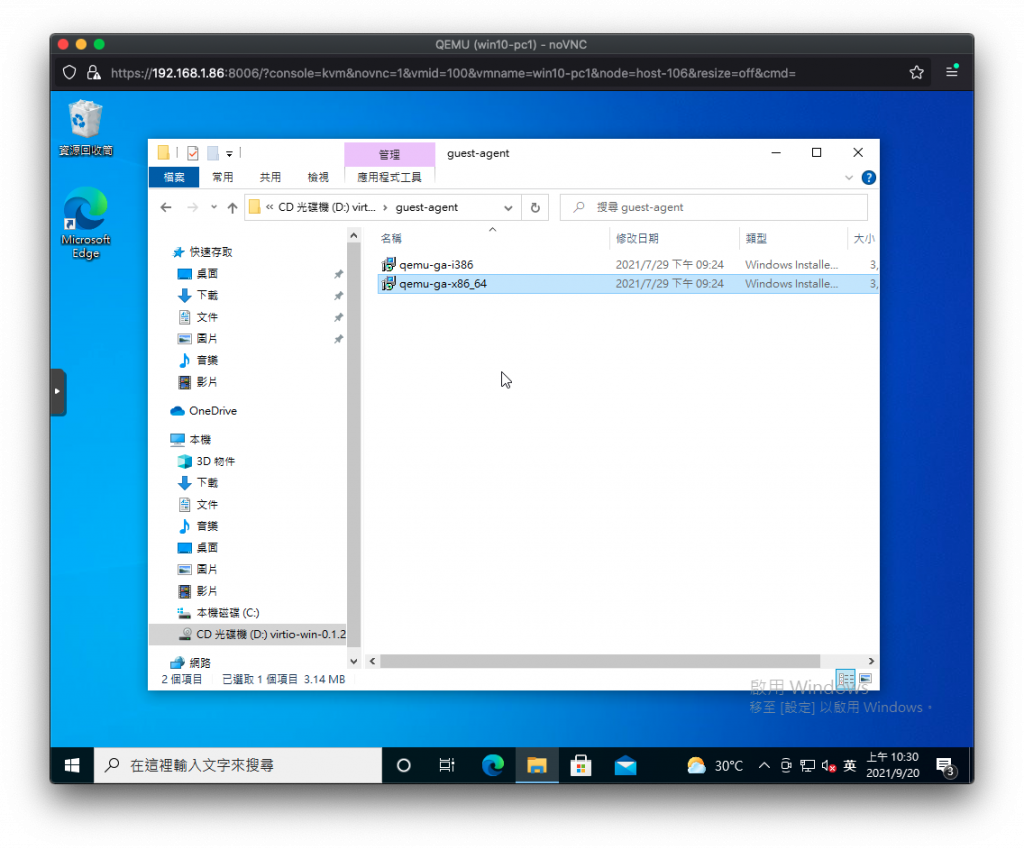1024x850 pixels.
Task: Click guest-agent in the address breadcrumb
Action: [426, 208]
